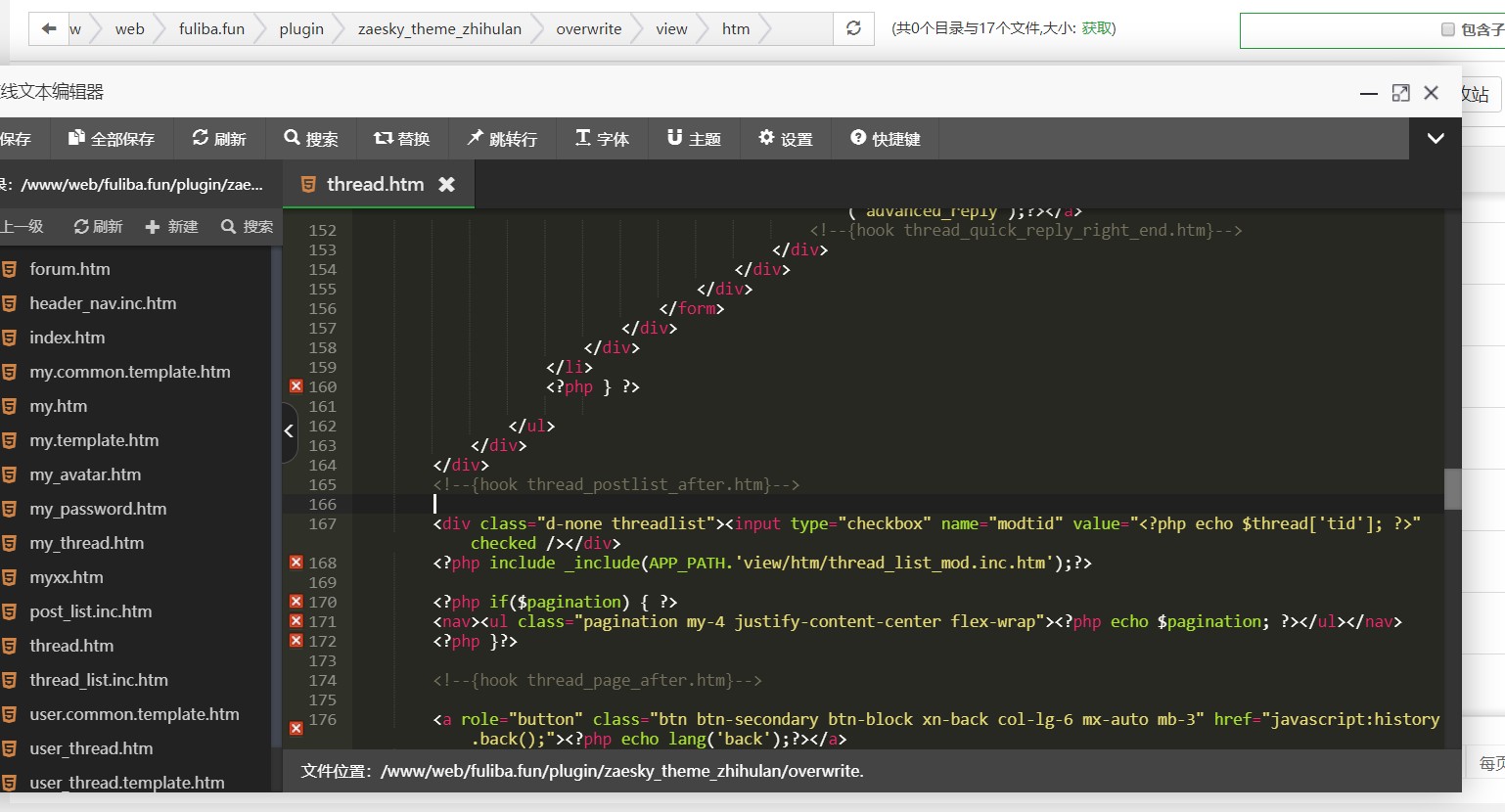Open post_list.inc.htm file
The height and width of the screenshot is (812, 1505).
pyautogui.click(x=90, y=611)
